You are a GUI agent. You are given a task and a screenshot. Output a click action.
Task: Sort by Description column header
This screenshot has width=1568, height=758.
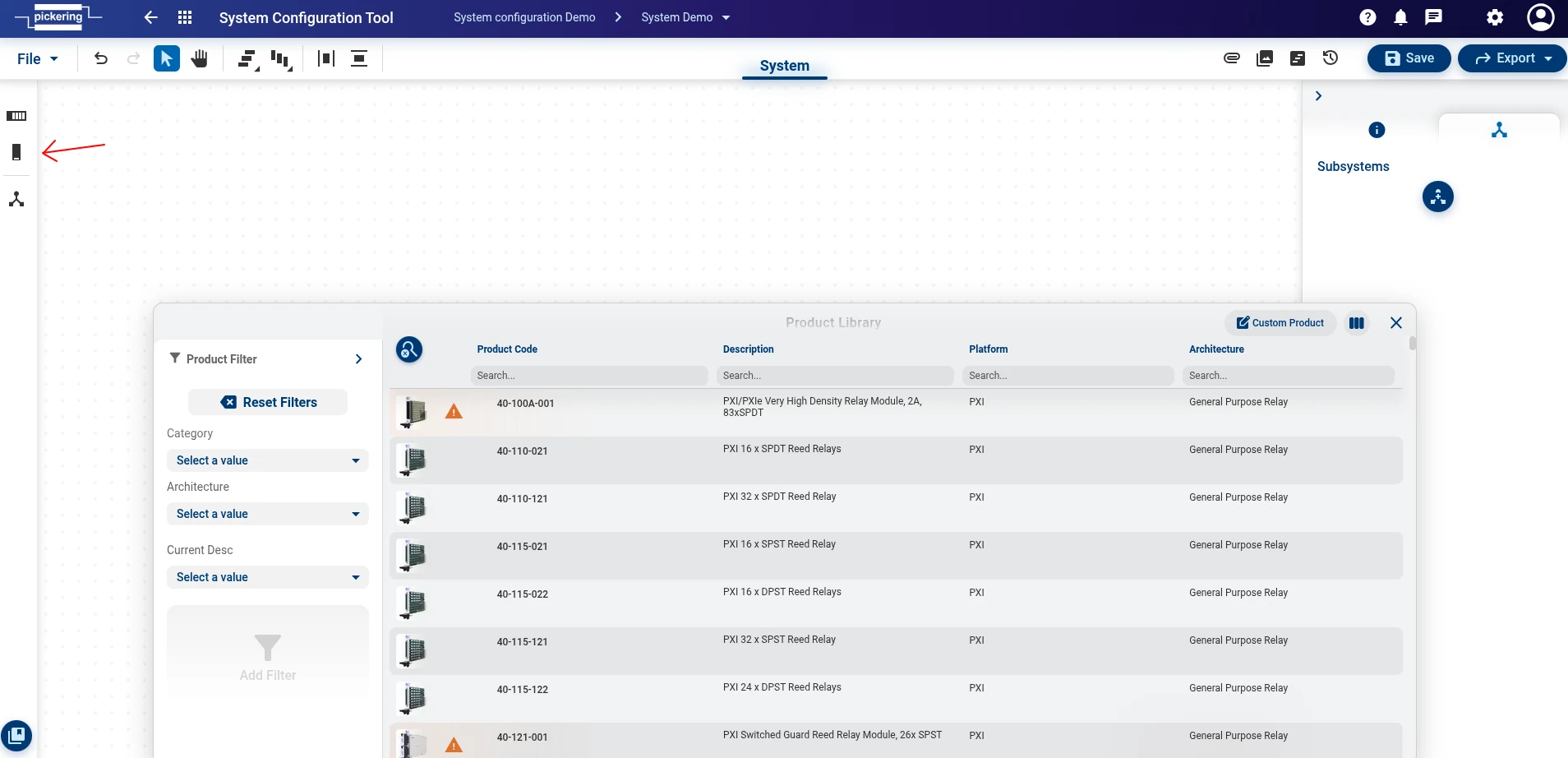point(749,349)
